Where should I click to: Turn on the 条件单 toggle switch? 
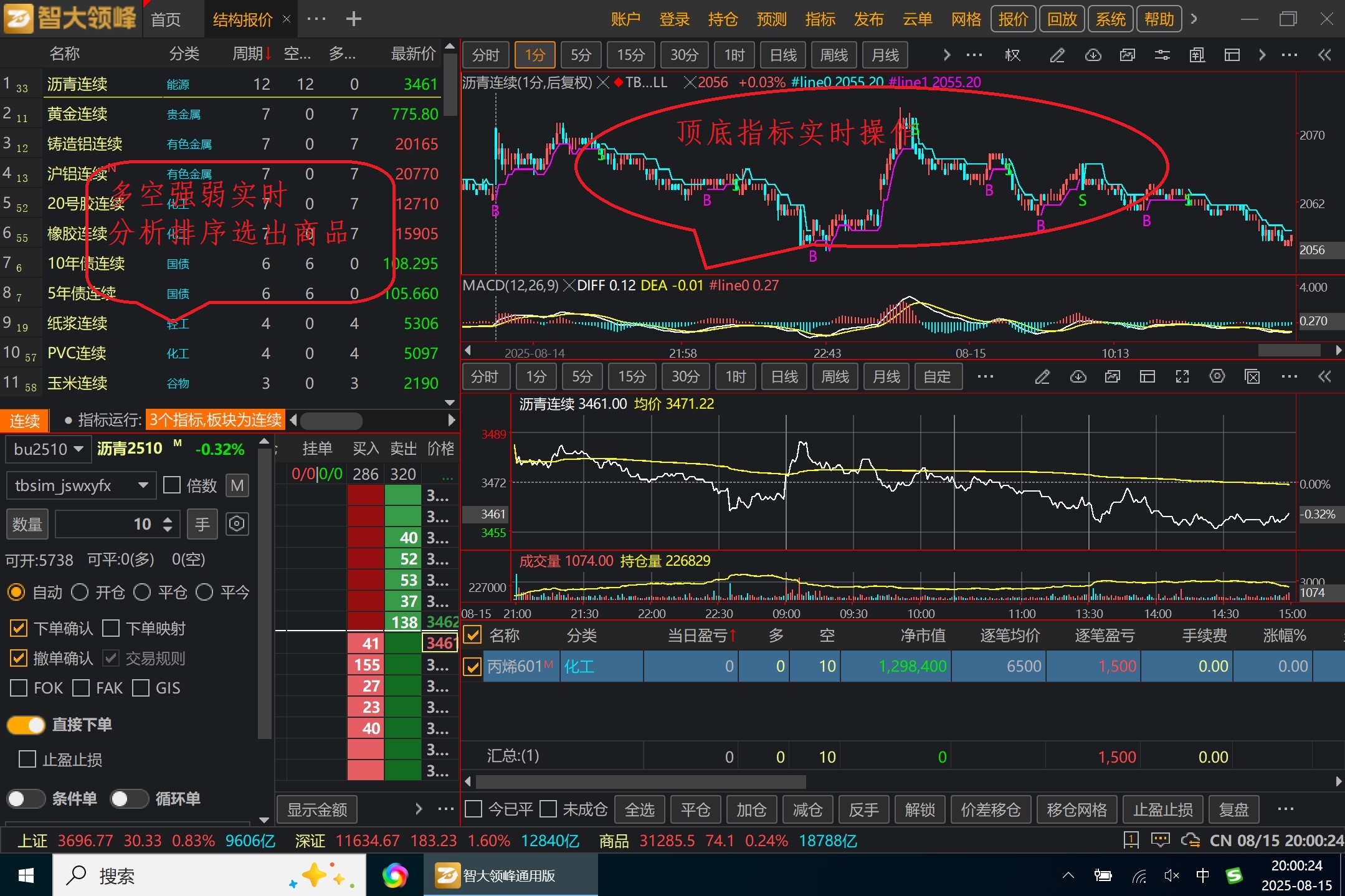pos(26,799)
